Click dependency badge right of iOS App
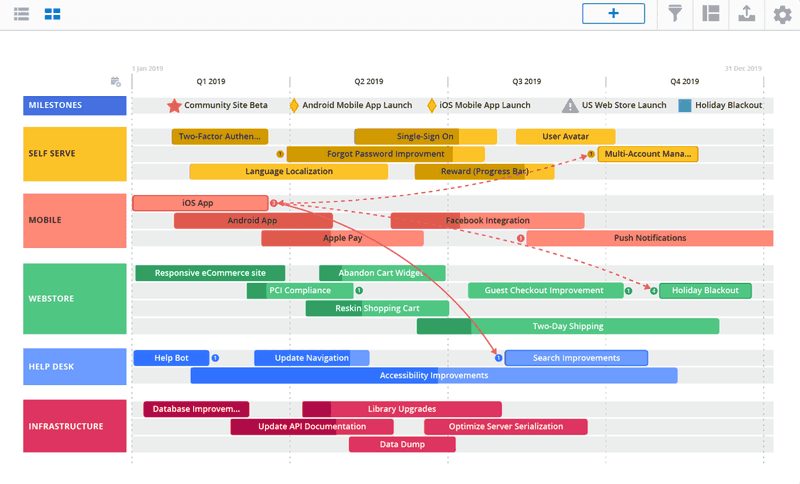This screenshot has height=484, width=800. coord(273,203)
